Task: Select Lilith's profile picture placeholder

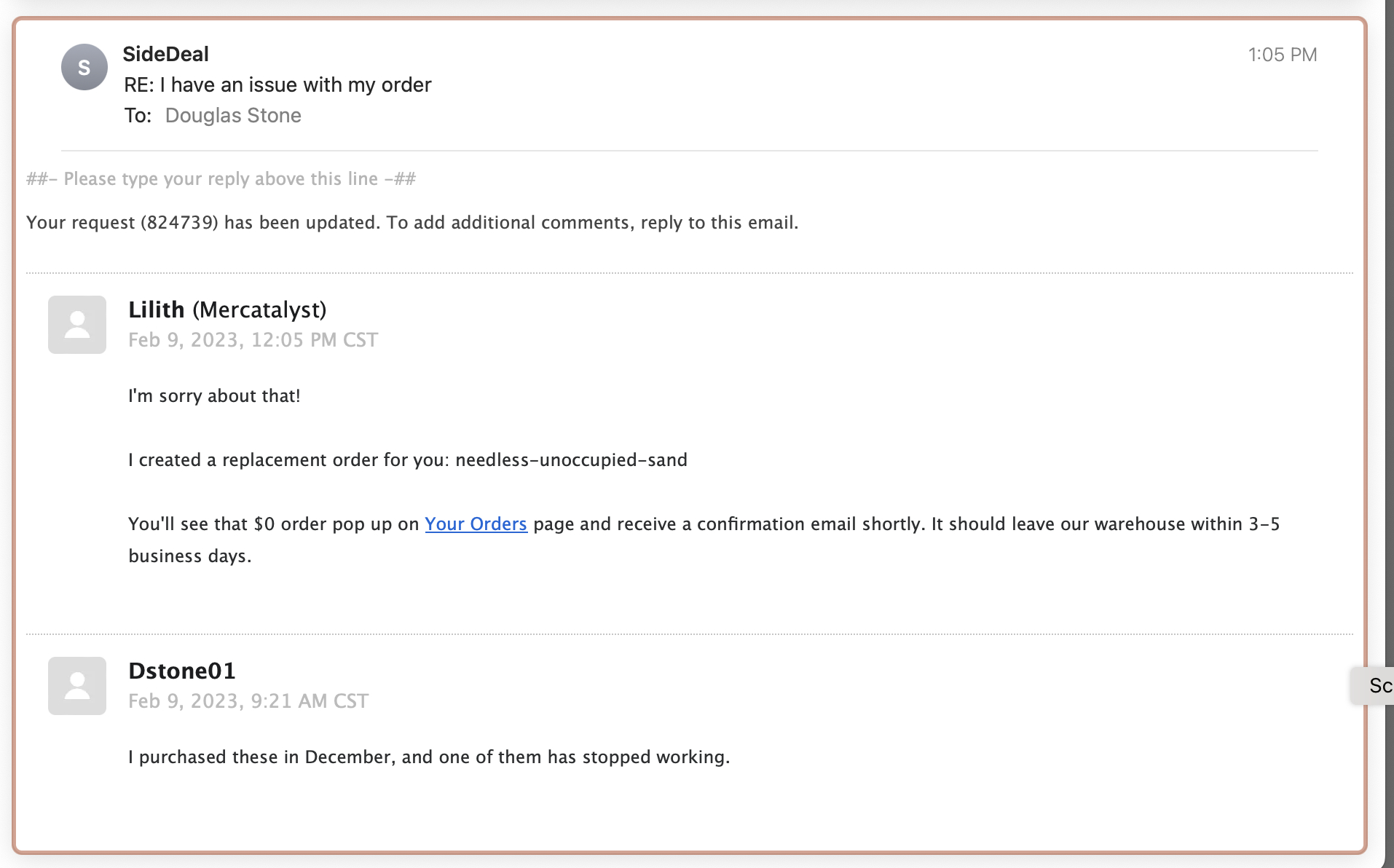Action: (76, 325)
